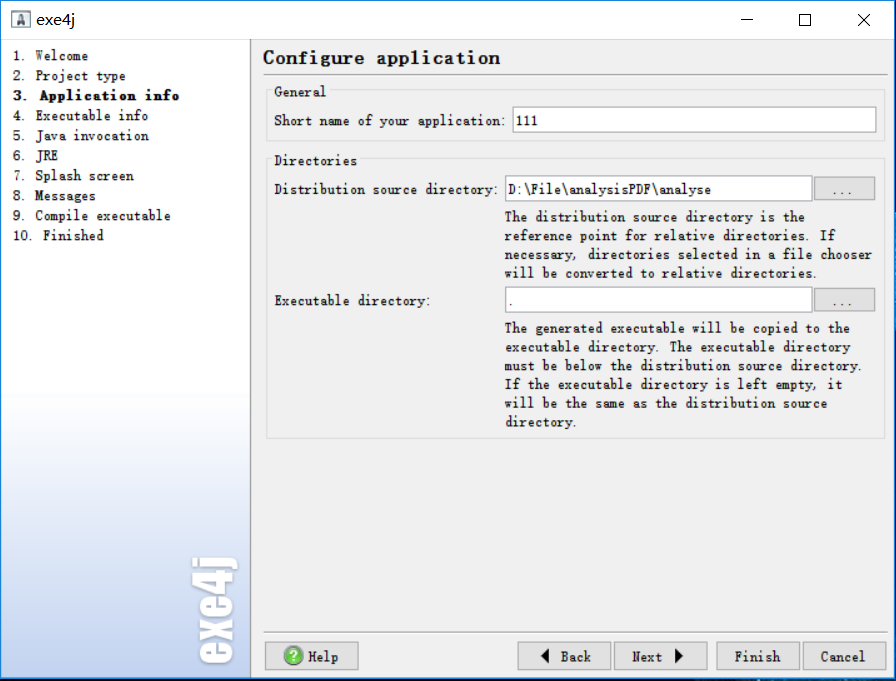Click the 'General' group label
The image size is (896, 681).
coord(300,91)
